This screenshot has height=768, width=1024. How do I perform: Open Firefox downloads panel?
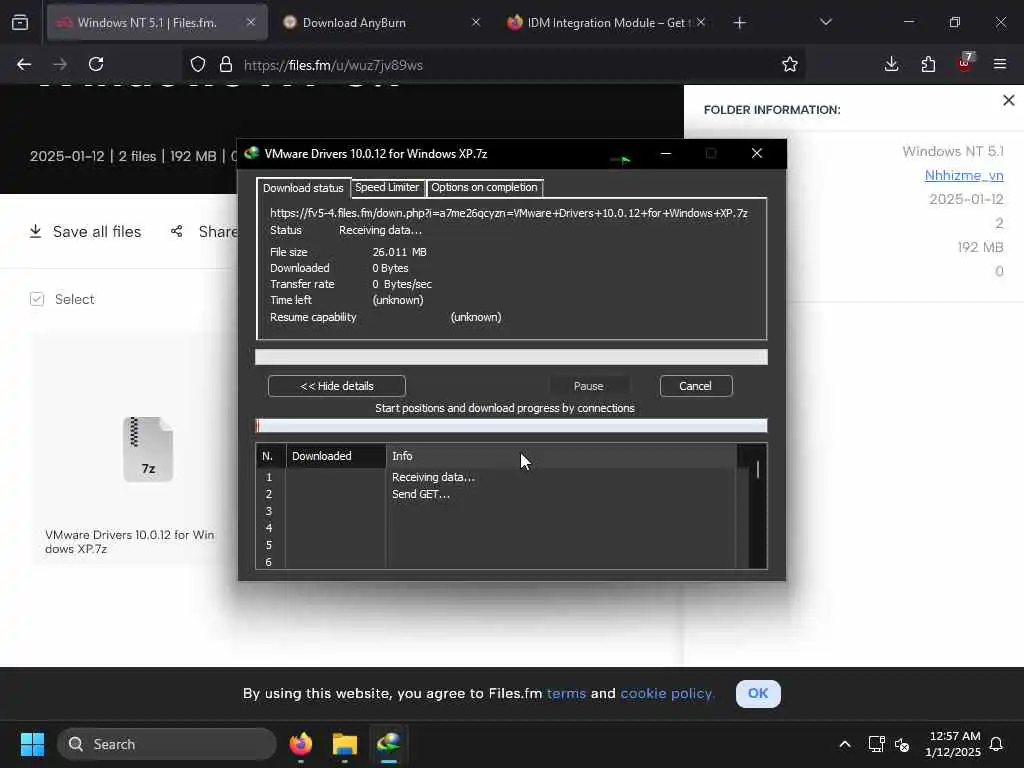(x=891, y=64)
